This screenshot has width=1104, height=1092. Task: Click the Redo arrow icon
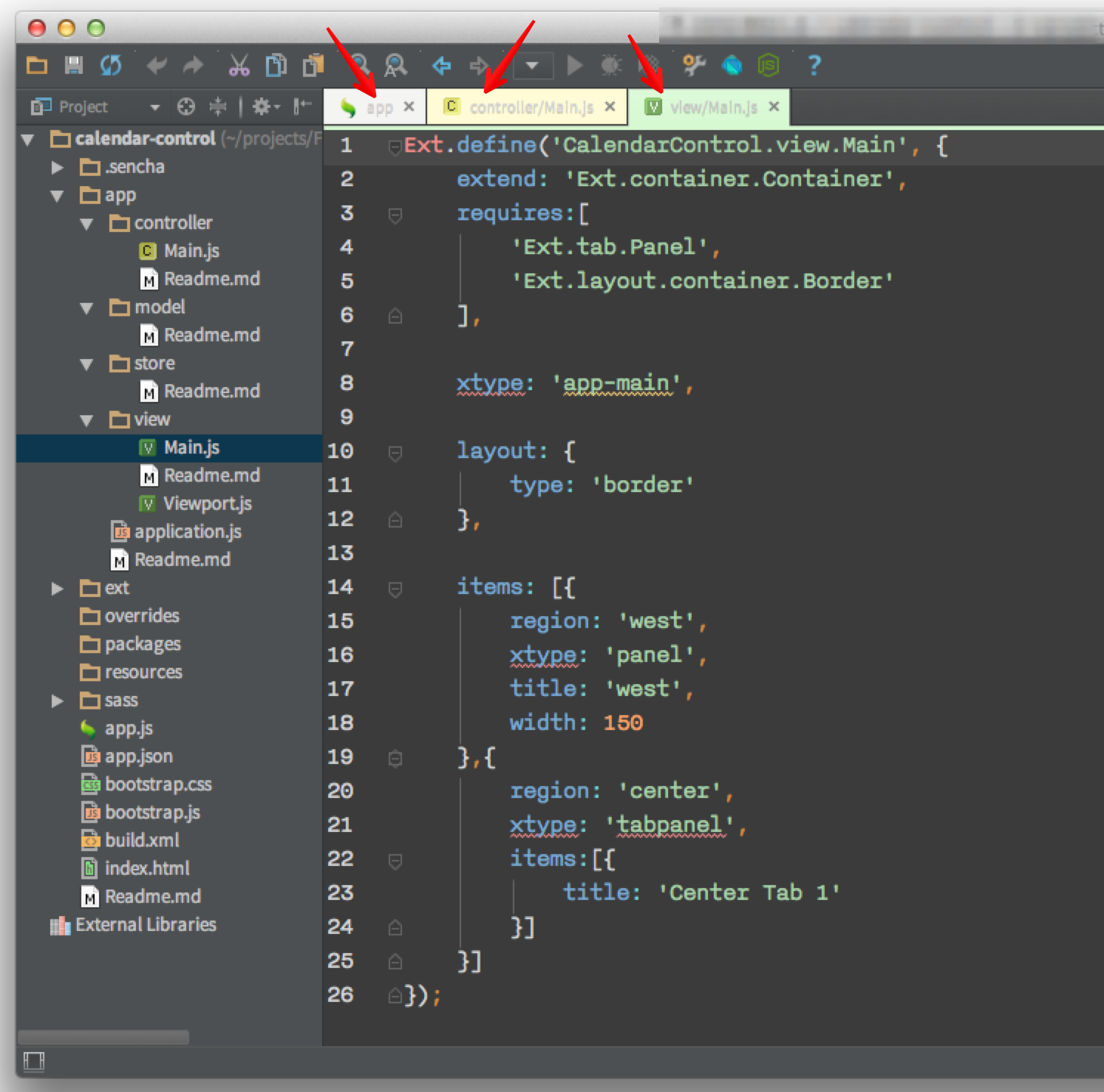[194, 66]
